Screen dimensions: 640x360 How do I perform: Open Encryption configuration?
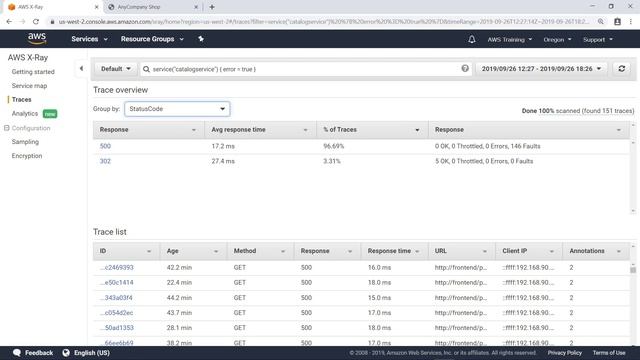coord(27,156)
